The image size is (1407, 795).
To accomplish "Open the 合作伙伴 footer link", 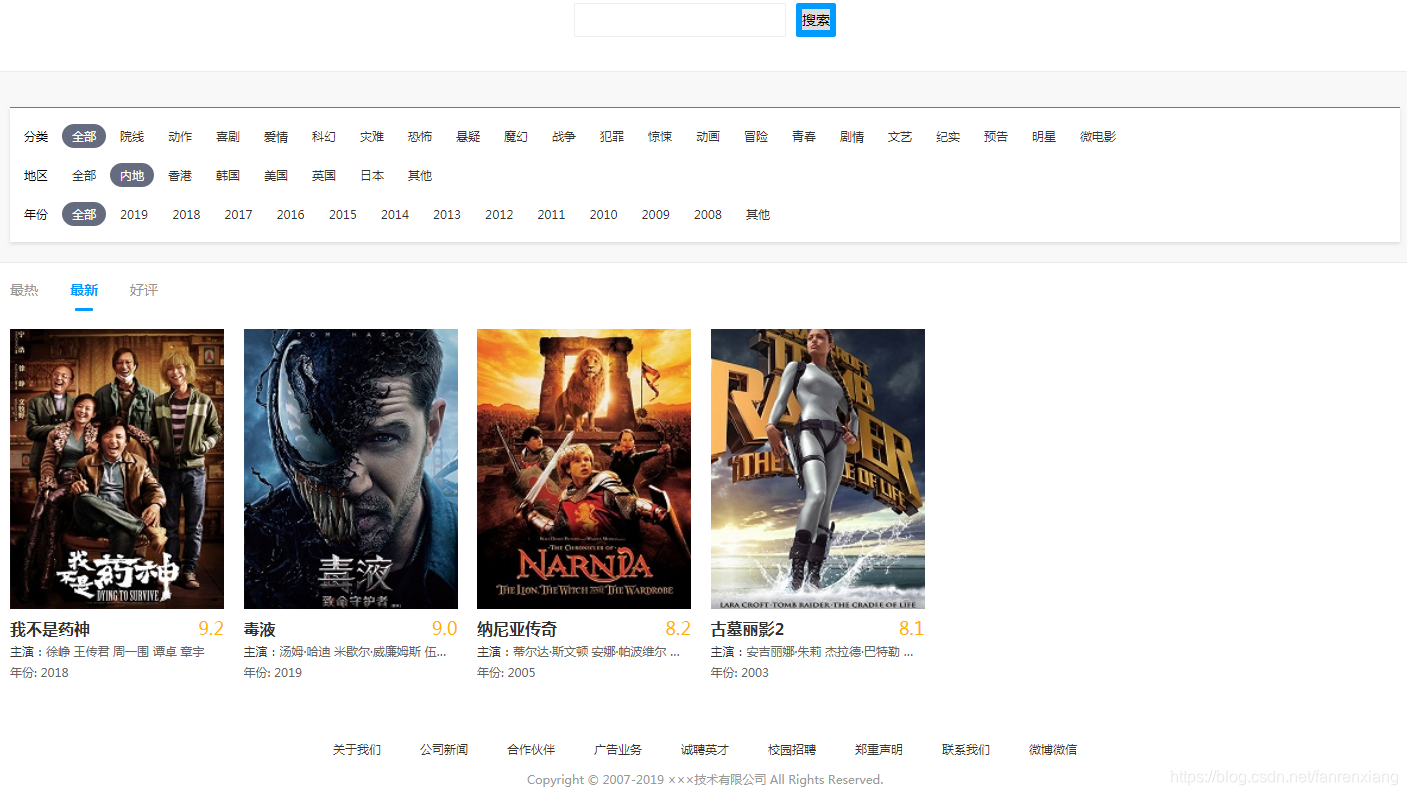I will [x=531, y=749].
